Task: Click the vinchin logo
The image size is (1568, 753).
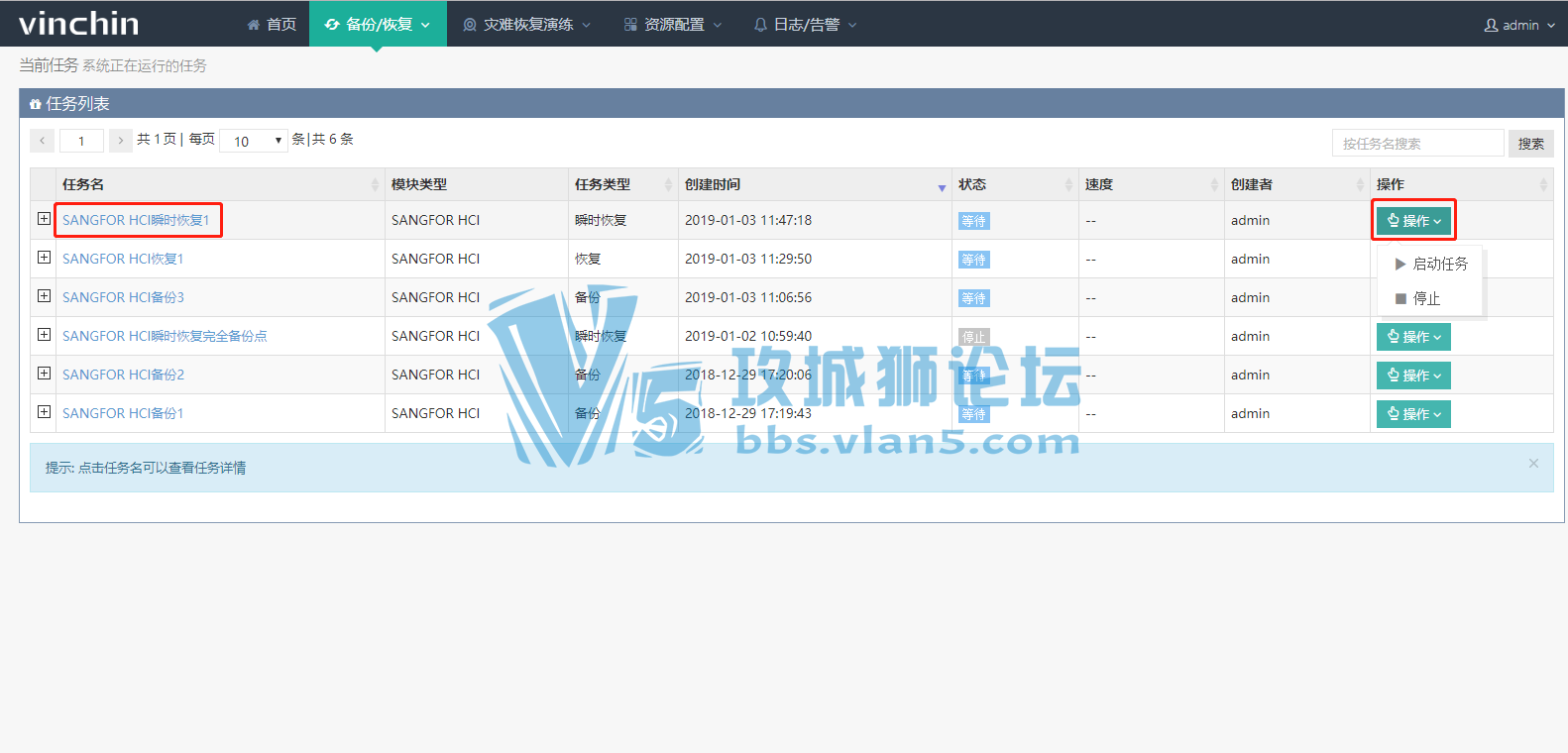Action: [x=79, y=23]
